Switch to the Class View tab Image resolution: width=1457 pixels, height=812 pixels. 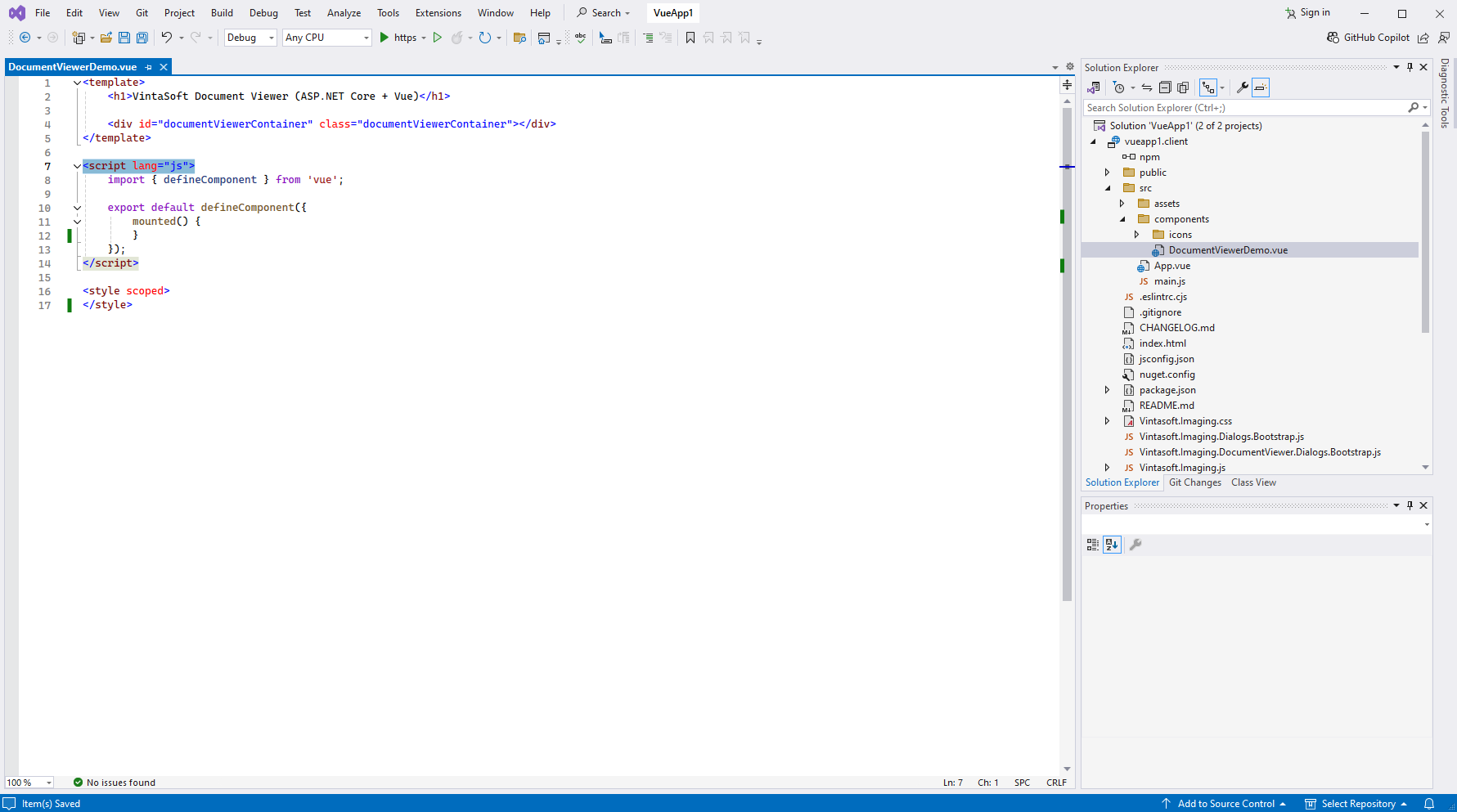pos(1253,482)
